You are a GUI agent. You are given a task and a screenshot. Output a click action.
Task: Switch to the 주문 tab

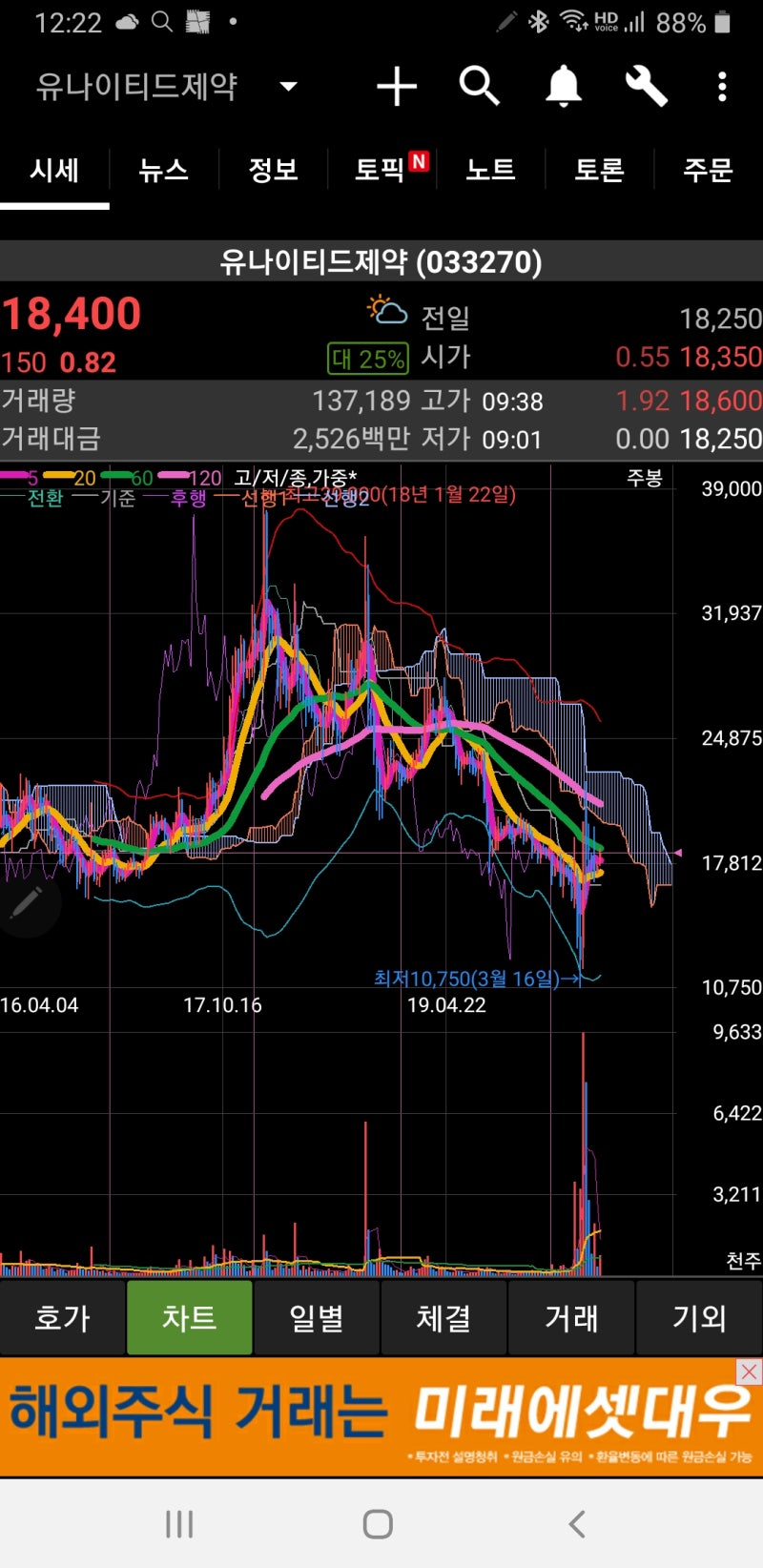708,171
